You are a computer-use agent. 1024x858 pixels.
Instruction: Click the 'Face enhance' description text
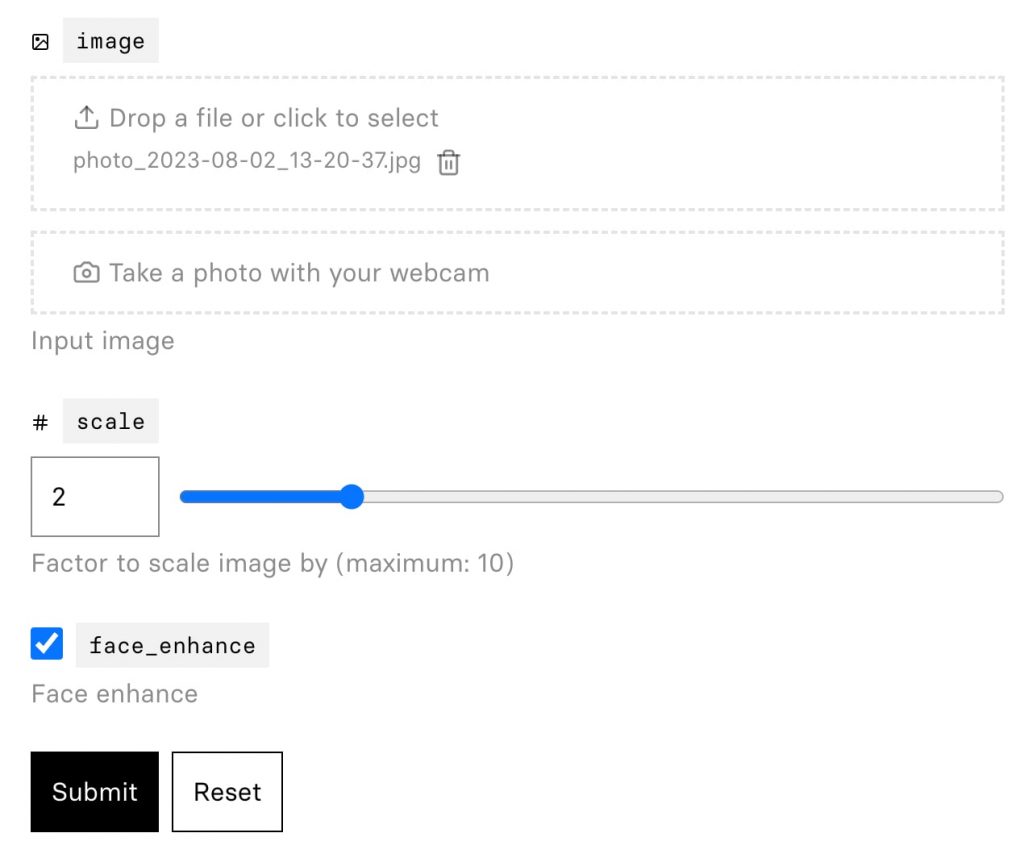click(114, 693)
